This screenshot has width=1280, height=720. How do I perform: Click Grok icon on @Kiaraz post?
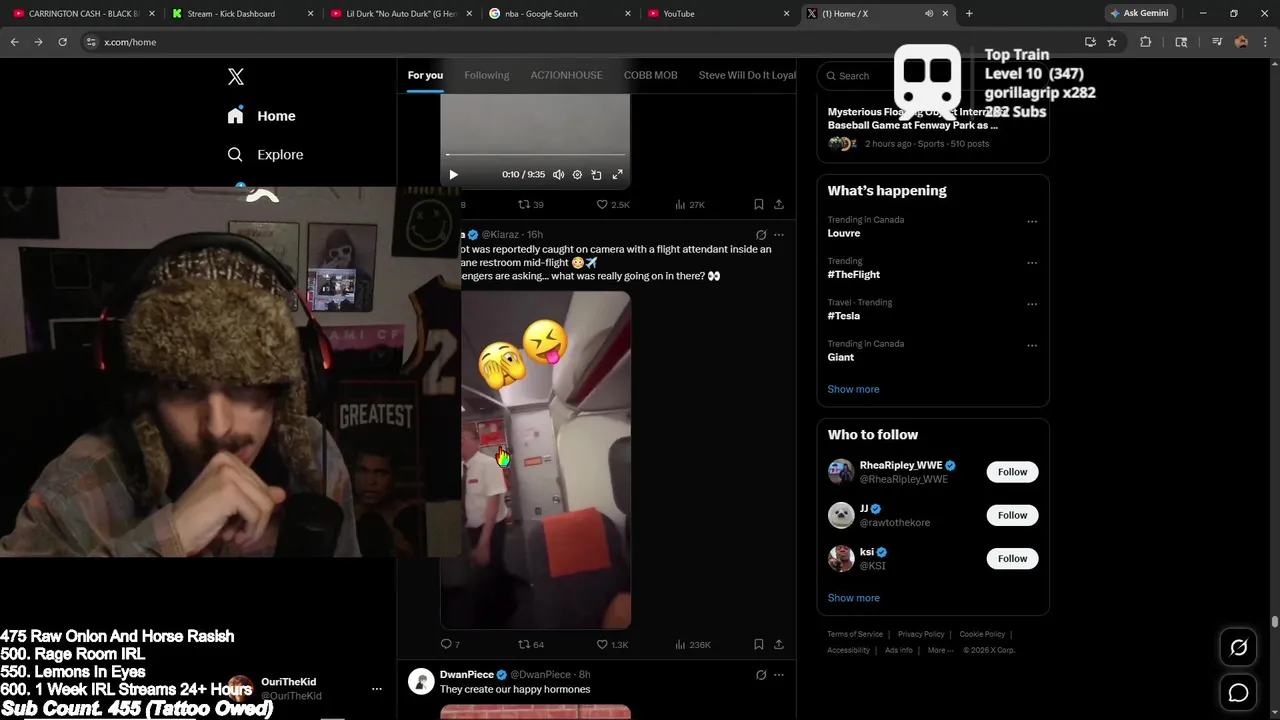coord(761,235)
